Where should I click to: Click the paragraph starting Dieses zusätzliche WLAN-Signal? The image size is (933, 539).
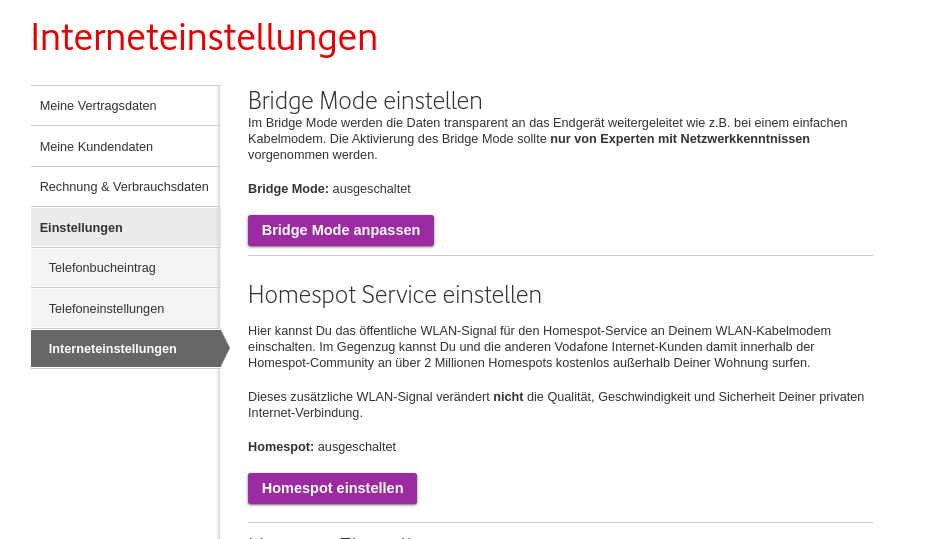tap(555, 404)
